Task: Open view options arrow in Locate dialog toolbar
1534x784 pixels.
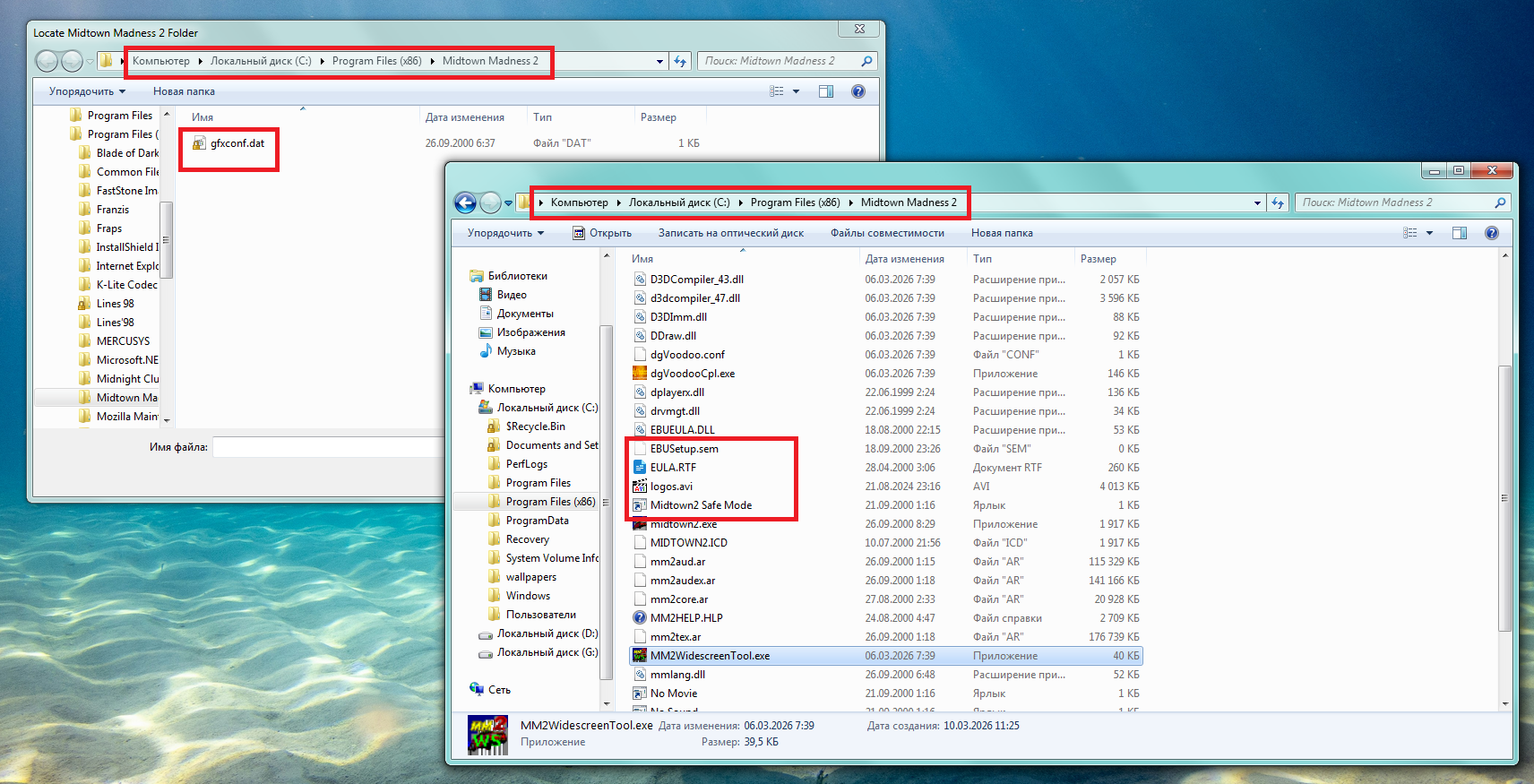Action: click(x=796, y=91)
